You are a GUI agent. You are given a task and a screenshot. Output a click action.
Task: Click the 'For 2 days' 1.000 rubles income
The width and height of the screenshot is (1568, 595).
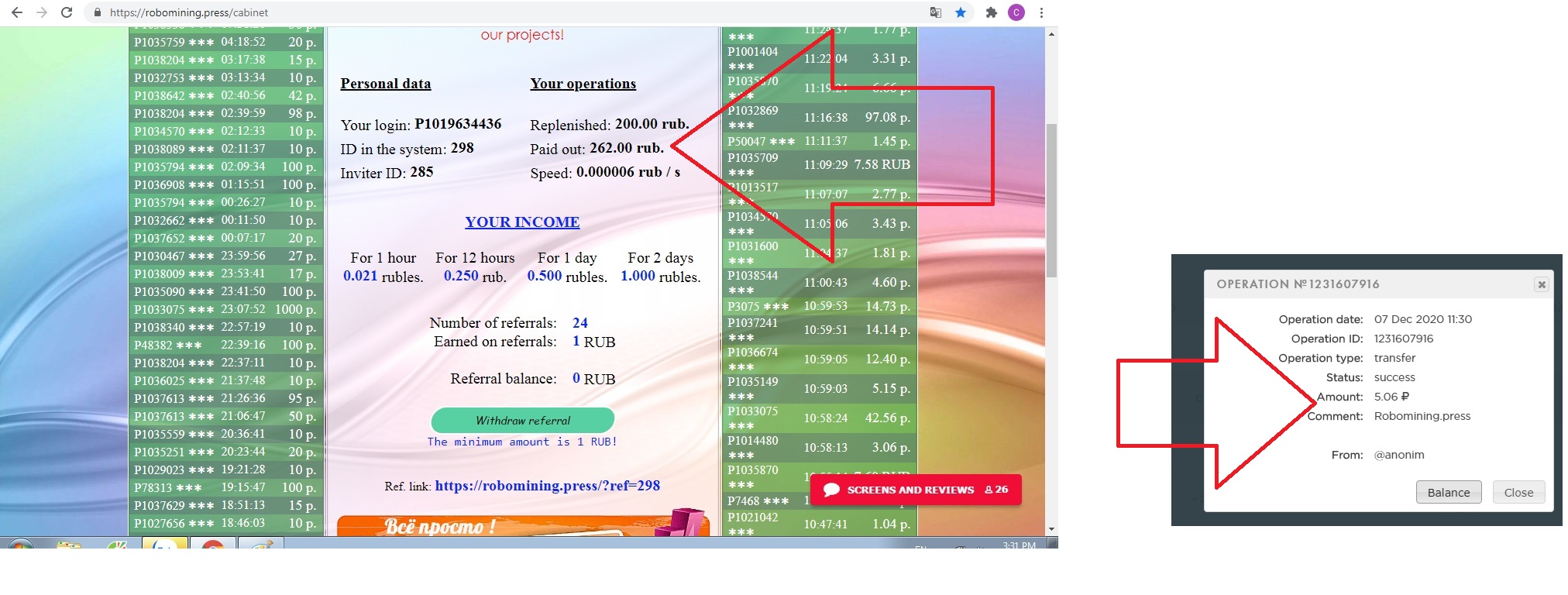tap(661, 267)
